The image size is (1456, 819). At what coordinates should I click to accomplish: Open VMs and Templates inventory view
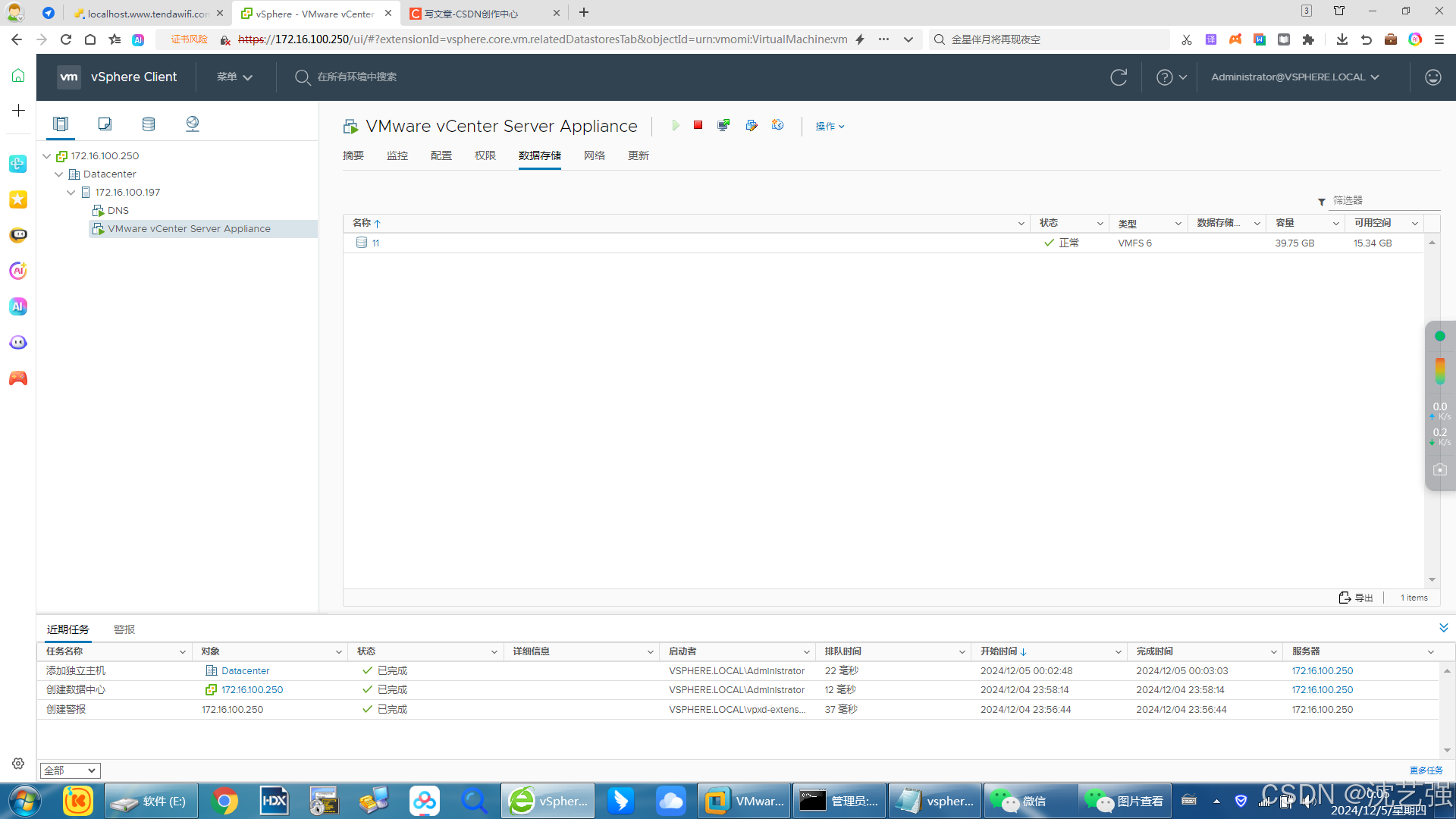coord(105,124)
